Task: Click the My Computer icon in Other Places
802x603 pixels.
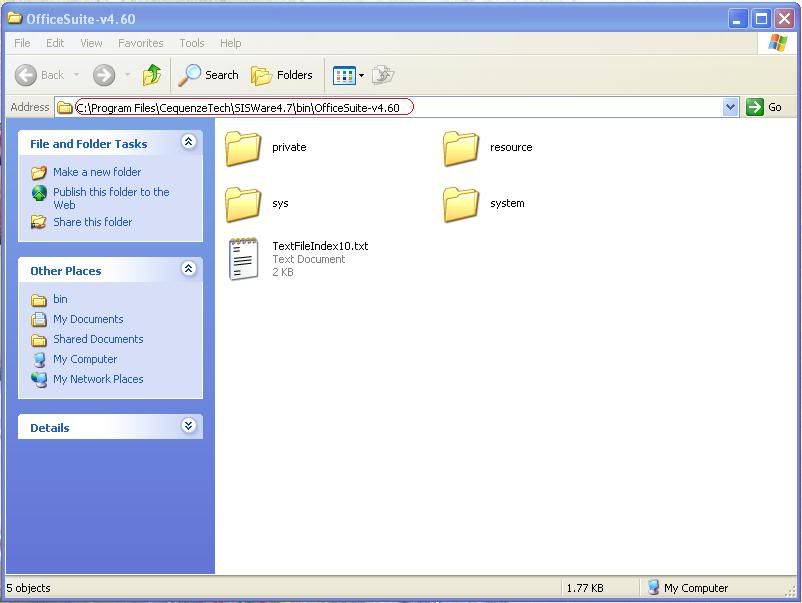Action: (x=39, y=360)
